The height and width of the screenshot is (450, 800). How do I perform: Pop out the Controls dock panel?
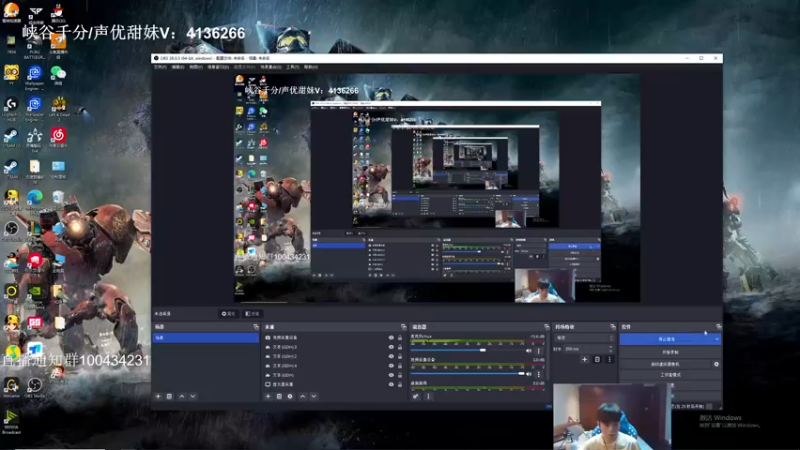[x=719, y=327]
